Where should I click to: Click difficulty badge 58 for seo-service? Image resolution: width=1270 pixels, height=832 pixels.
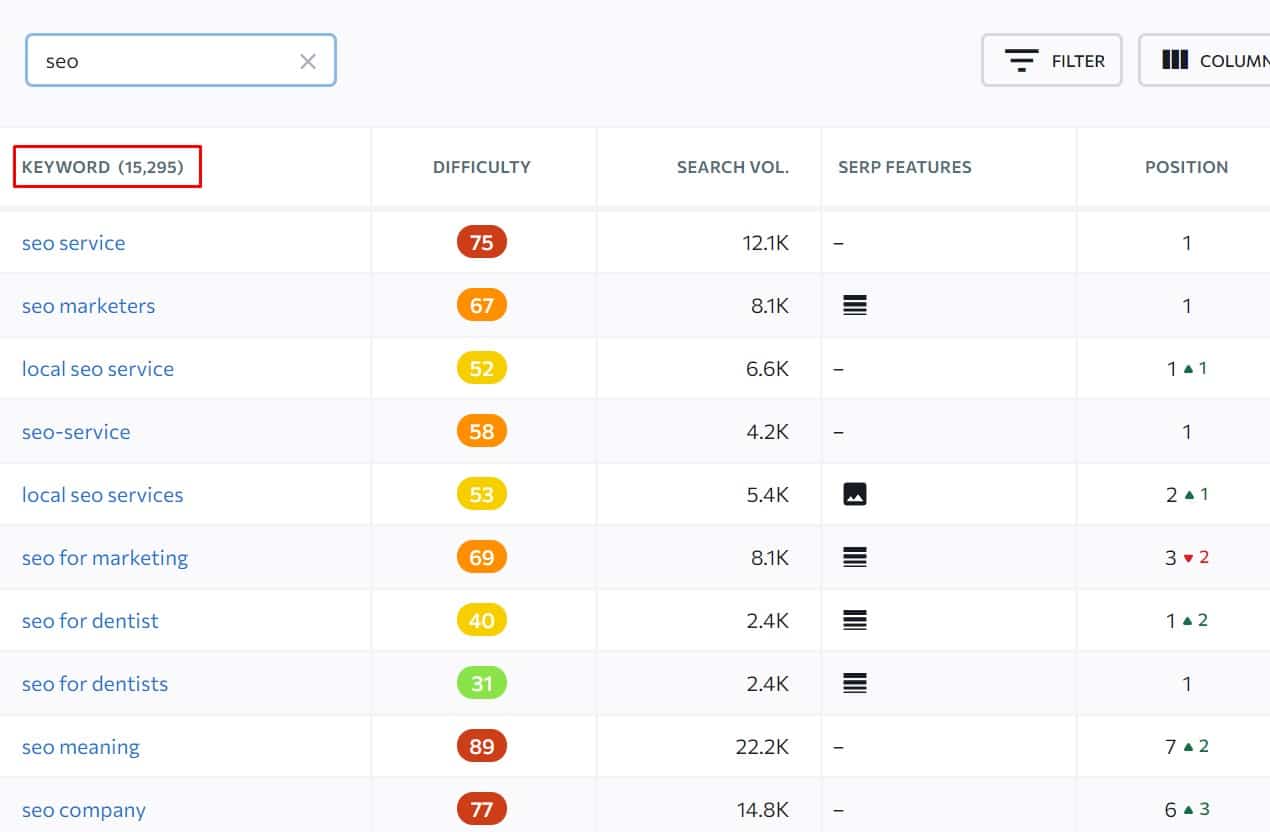click(482, 431)
